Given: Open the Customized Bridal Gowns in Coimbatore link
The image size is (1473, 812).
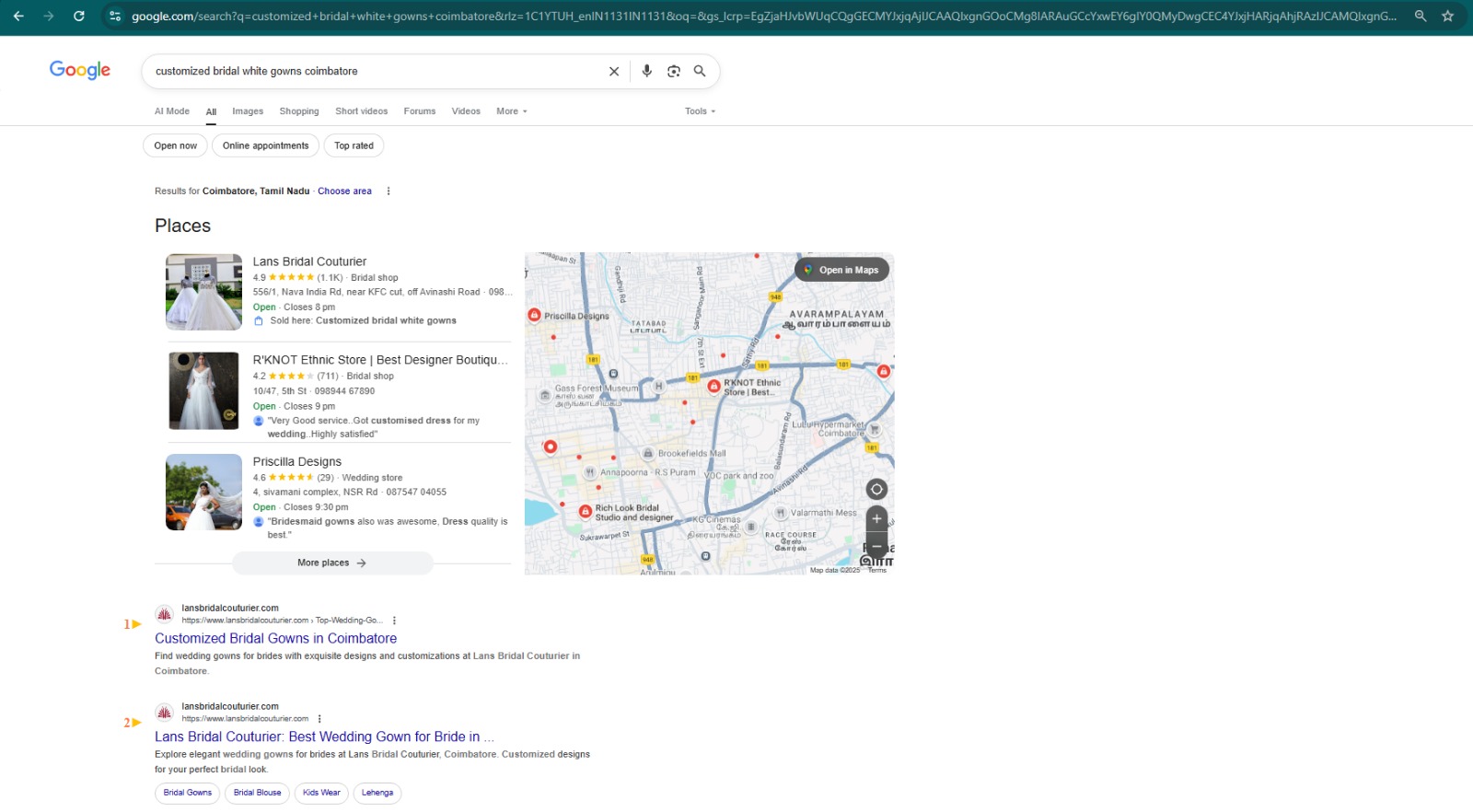Looking at the screenshot, I should pos(275,638).
